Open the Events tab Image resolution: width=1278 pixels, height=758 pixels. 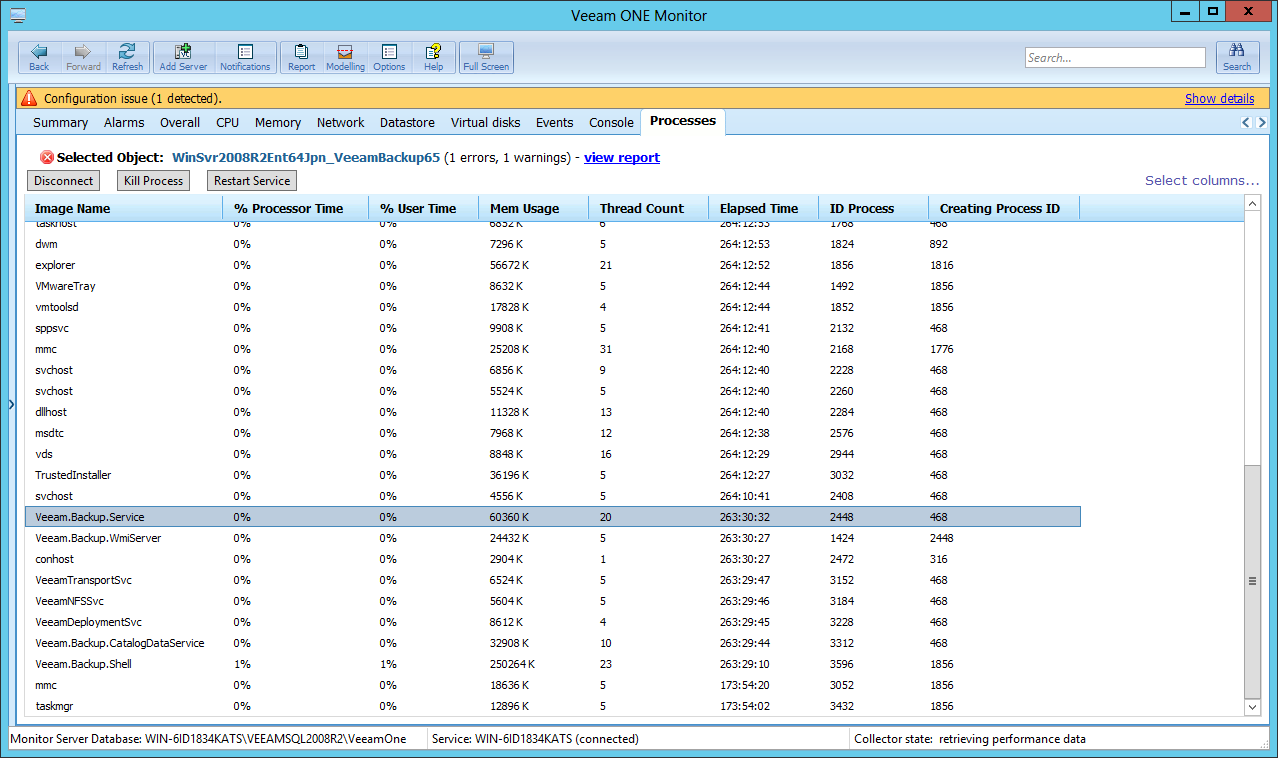554,122
